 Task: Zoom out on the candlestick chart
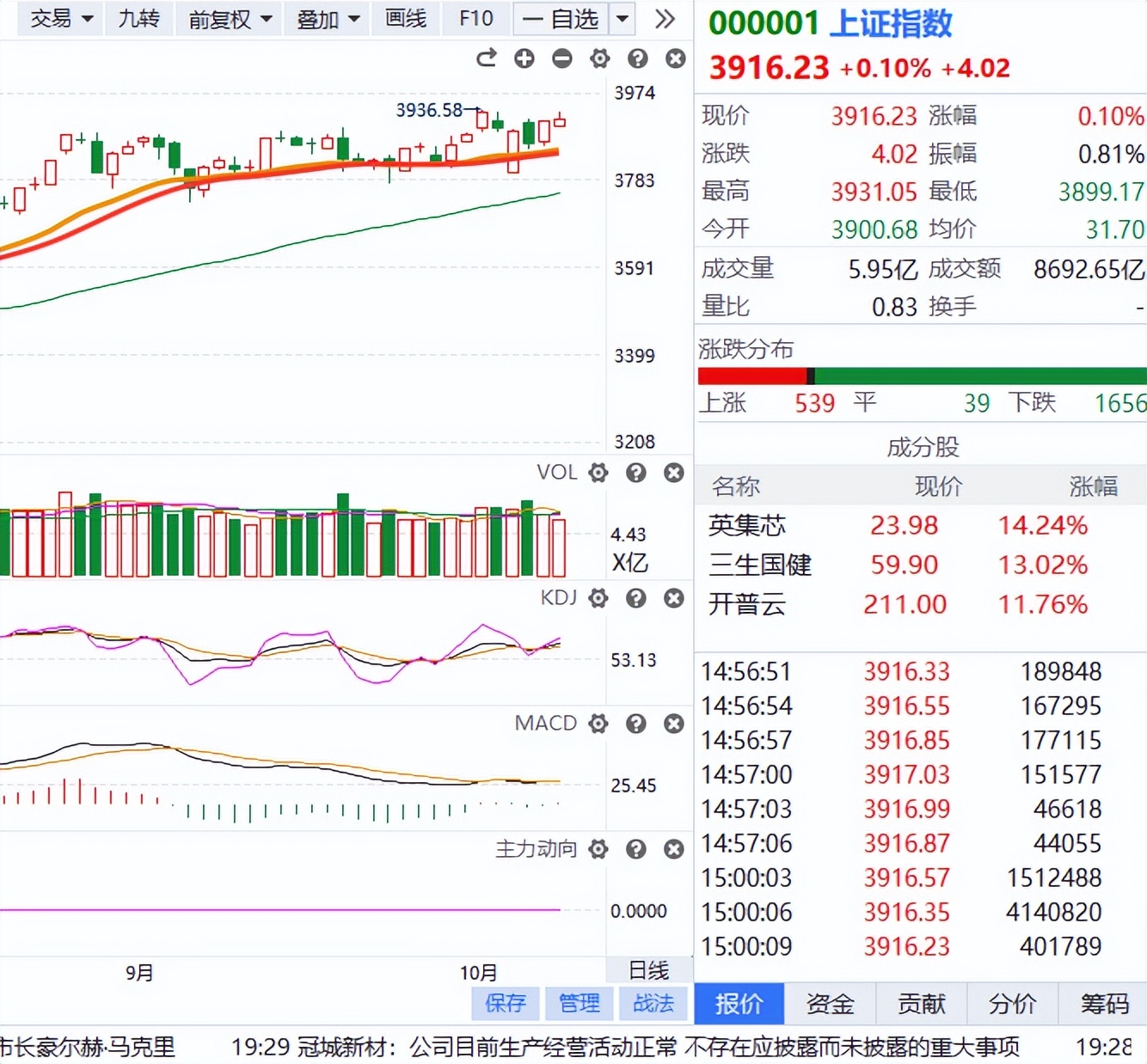562,58
